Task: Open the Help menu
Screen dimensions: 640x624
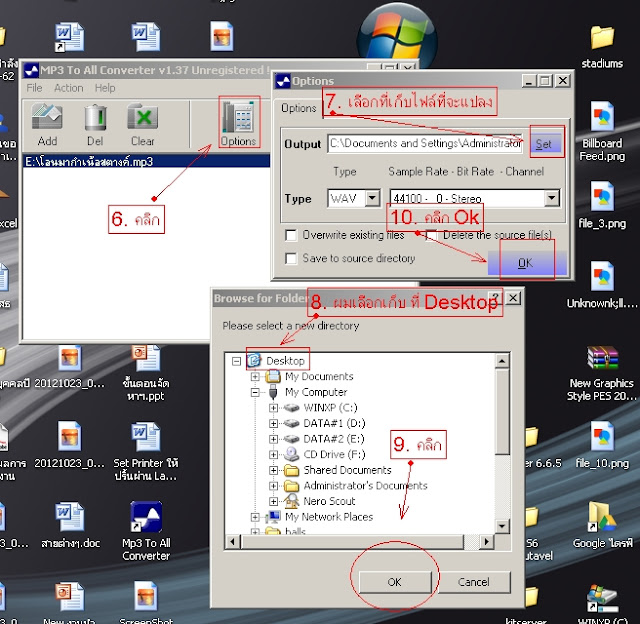Action: [105, 88]
